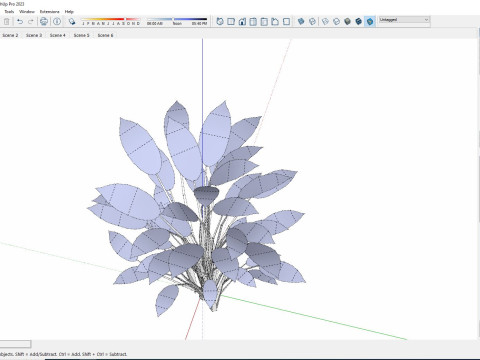Open the Tools menu
480x360 pixels.
pyautogui.click(x=9, y=12)
